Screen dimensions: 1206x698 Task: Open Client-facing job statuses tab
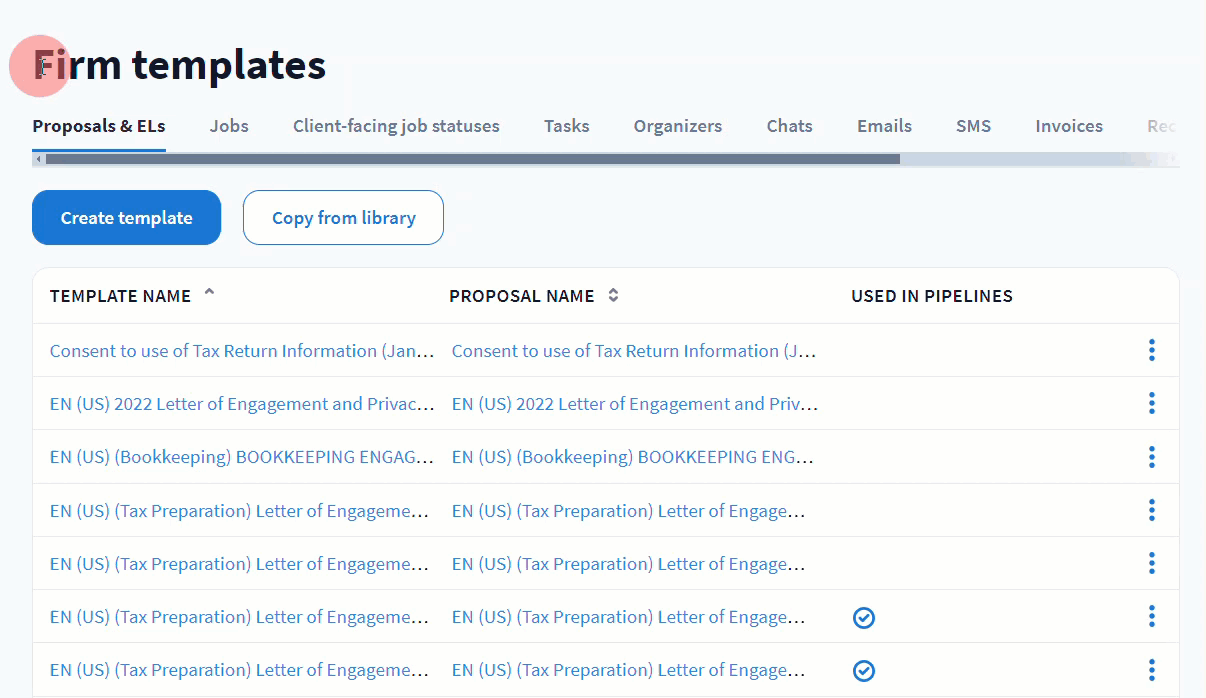(396, 126)
